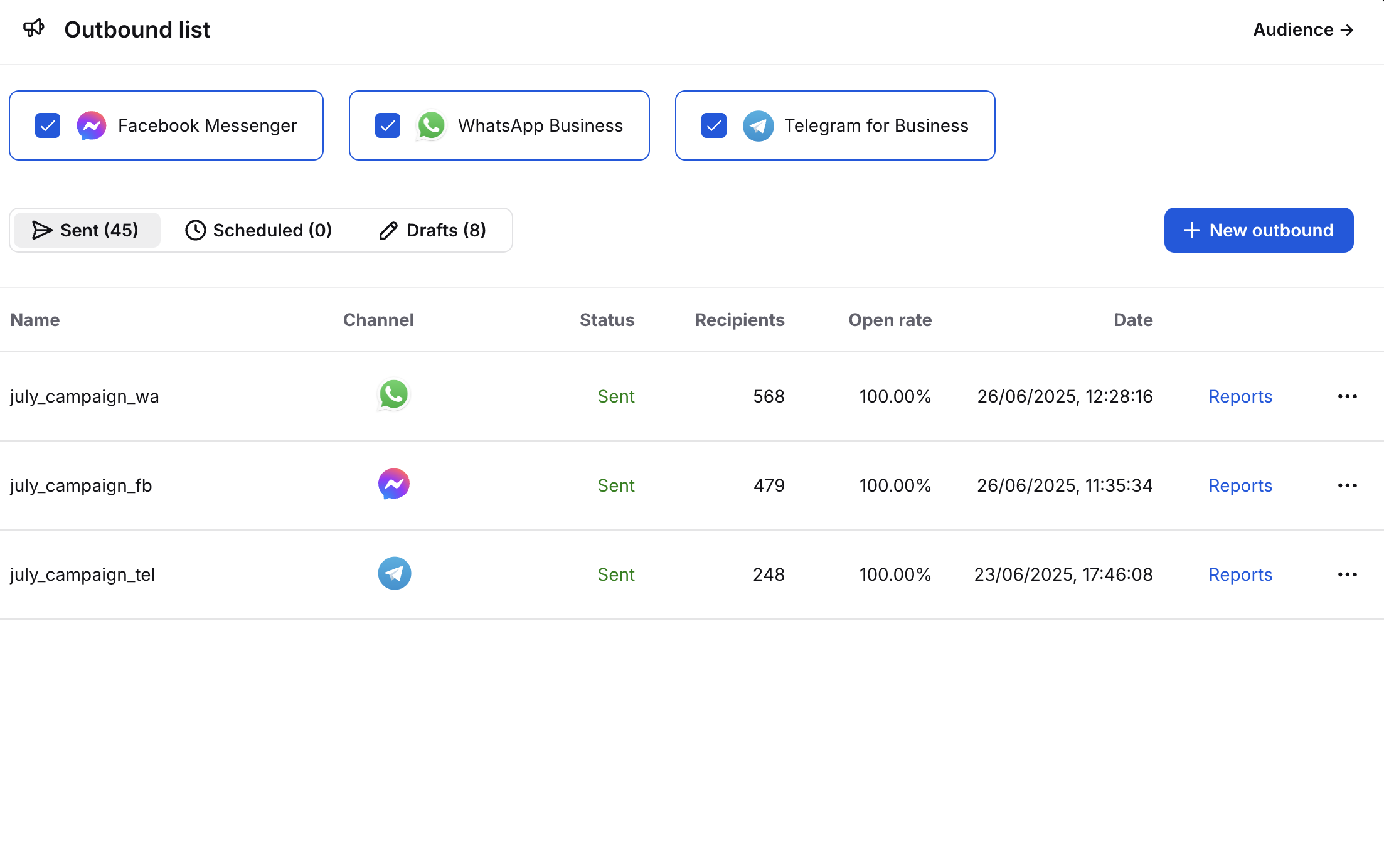Uncheck the Facebook Messenger checkbox
Viewport: 1384px width, 868px height.
coord(48,125)
